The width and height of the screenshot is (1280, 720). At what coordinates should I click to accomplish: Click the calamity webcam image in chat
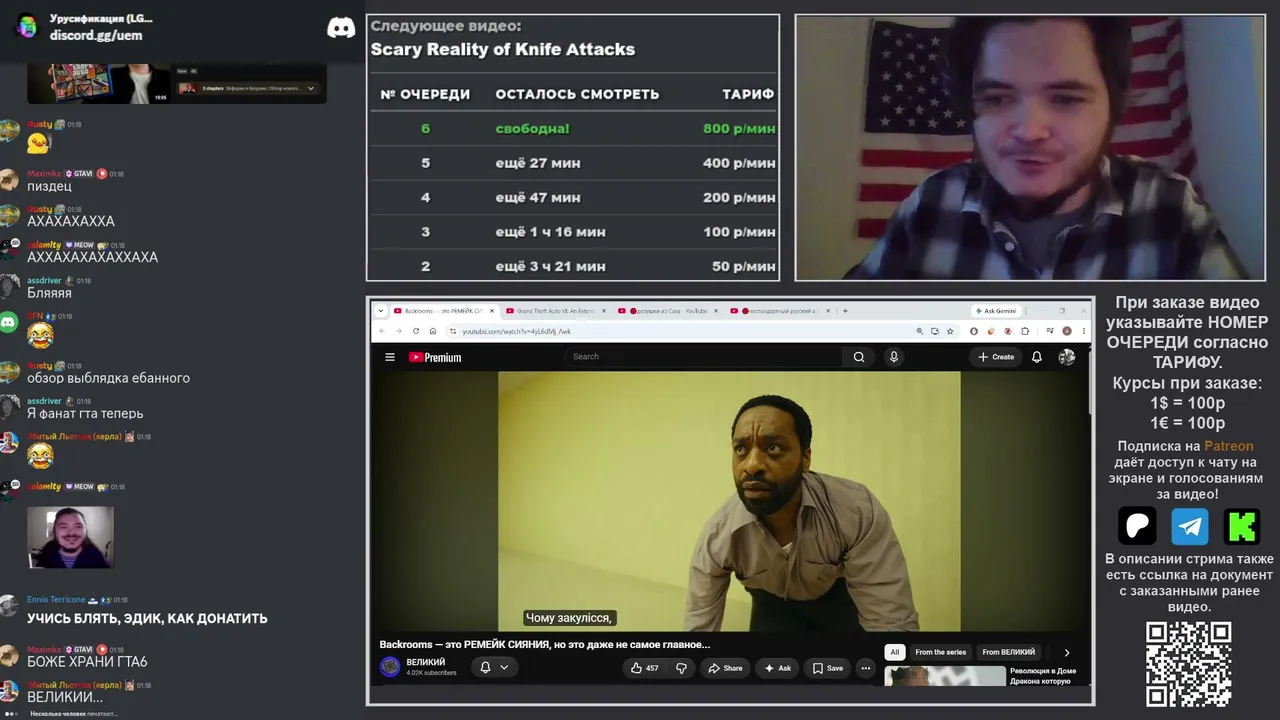pos(70,537)
